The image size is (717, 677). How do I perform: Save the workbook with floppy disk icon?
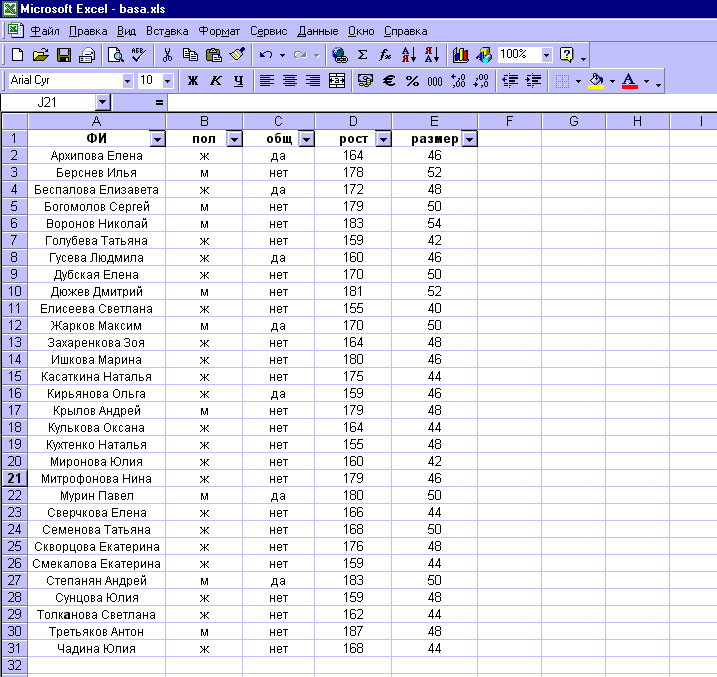[64, 55]
